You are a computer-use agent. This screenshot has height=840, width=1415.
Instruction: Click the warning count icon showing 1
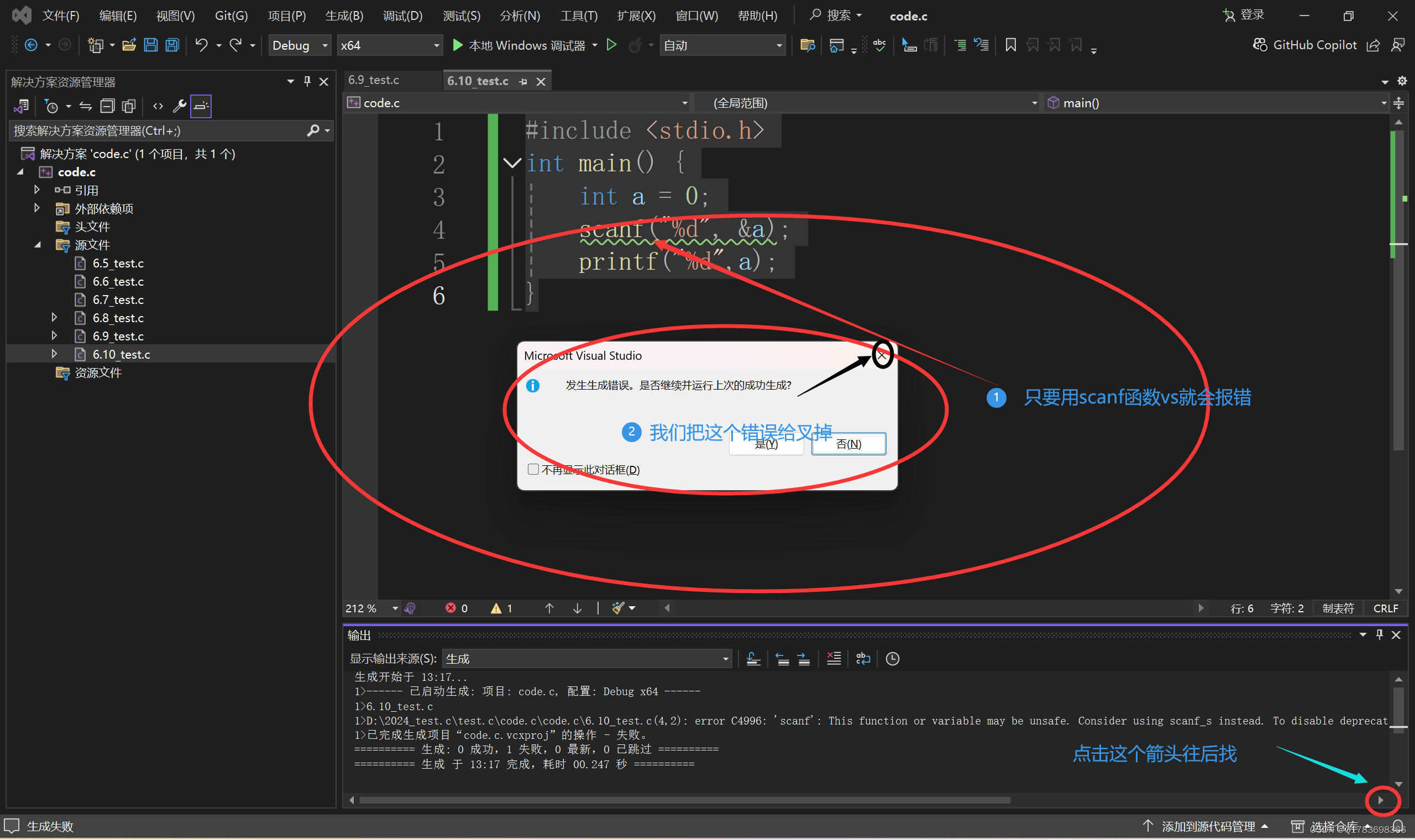coord(496,608)
